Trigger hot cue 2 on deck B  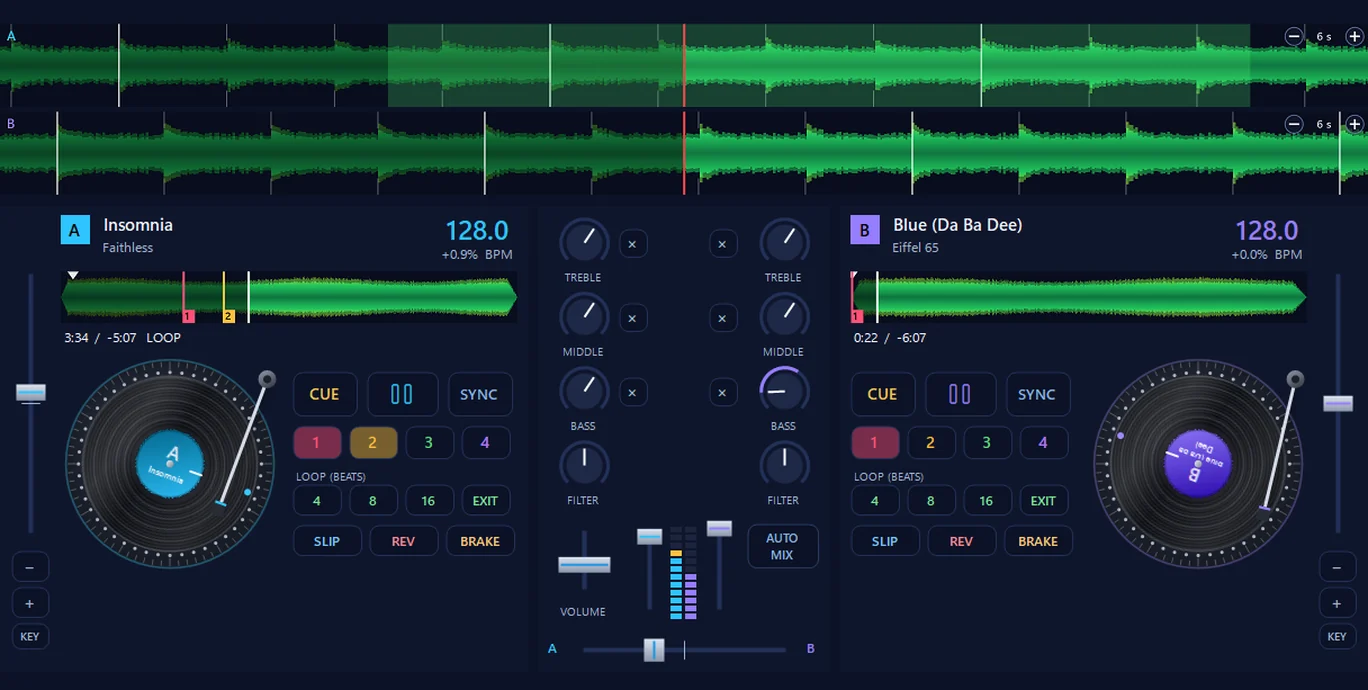click(x=931, y=442)
